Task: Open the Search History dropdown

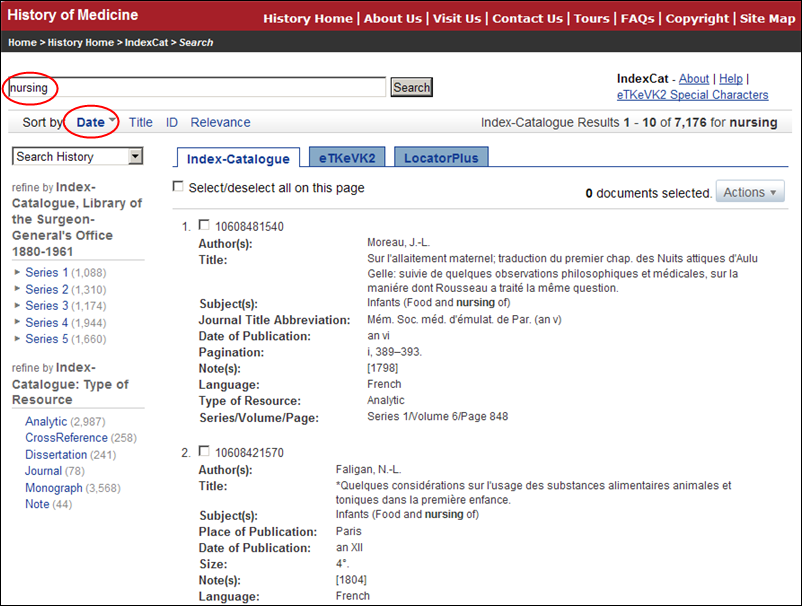Action: (x=78, y=156)
